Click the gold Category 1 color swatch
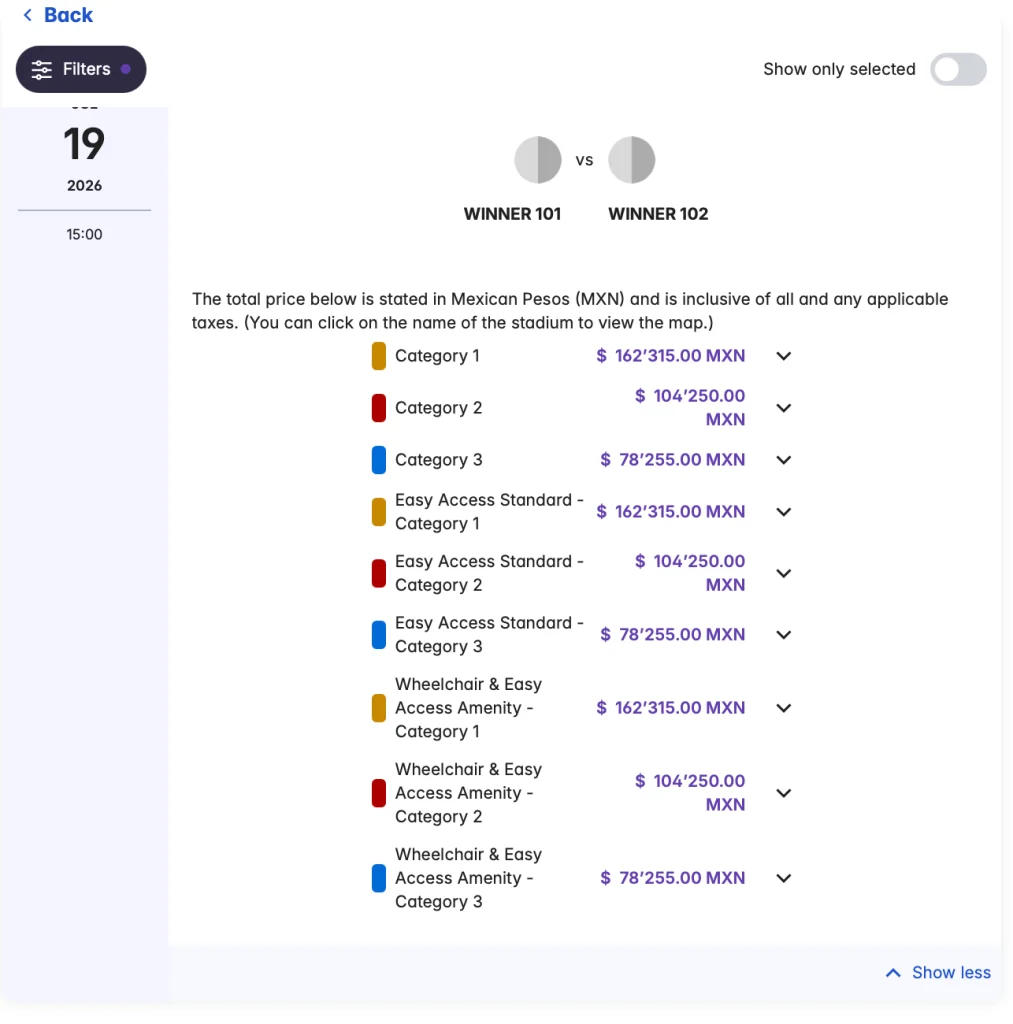This screenshot has width=1013, height=1024. tap(379, 356)
